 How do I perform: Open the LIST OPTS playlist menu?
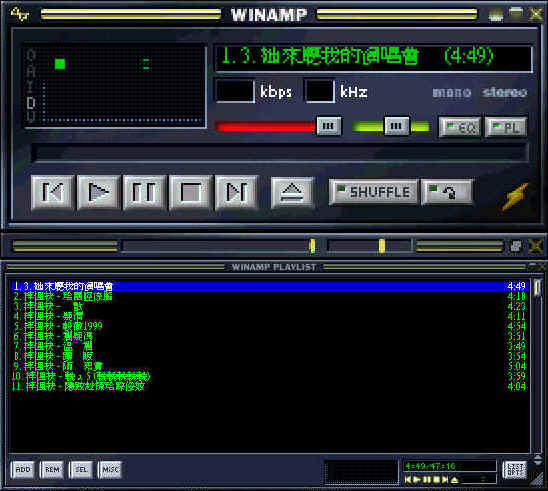click(x=515, y=470)
